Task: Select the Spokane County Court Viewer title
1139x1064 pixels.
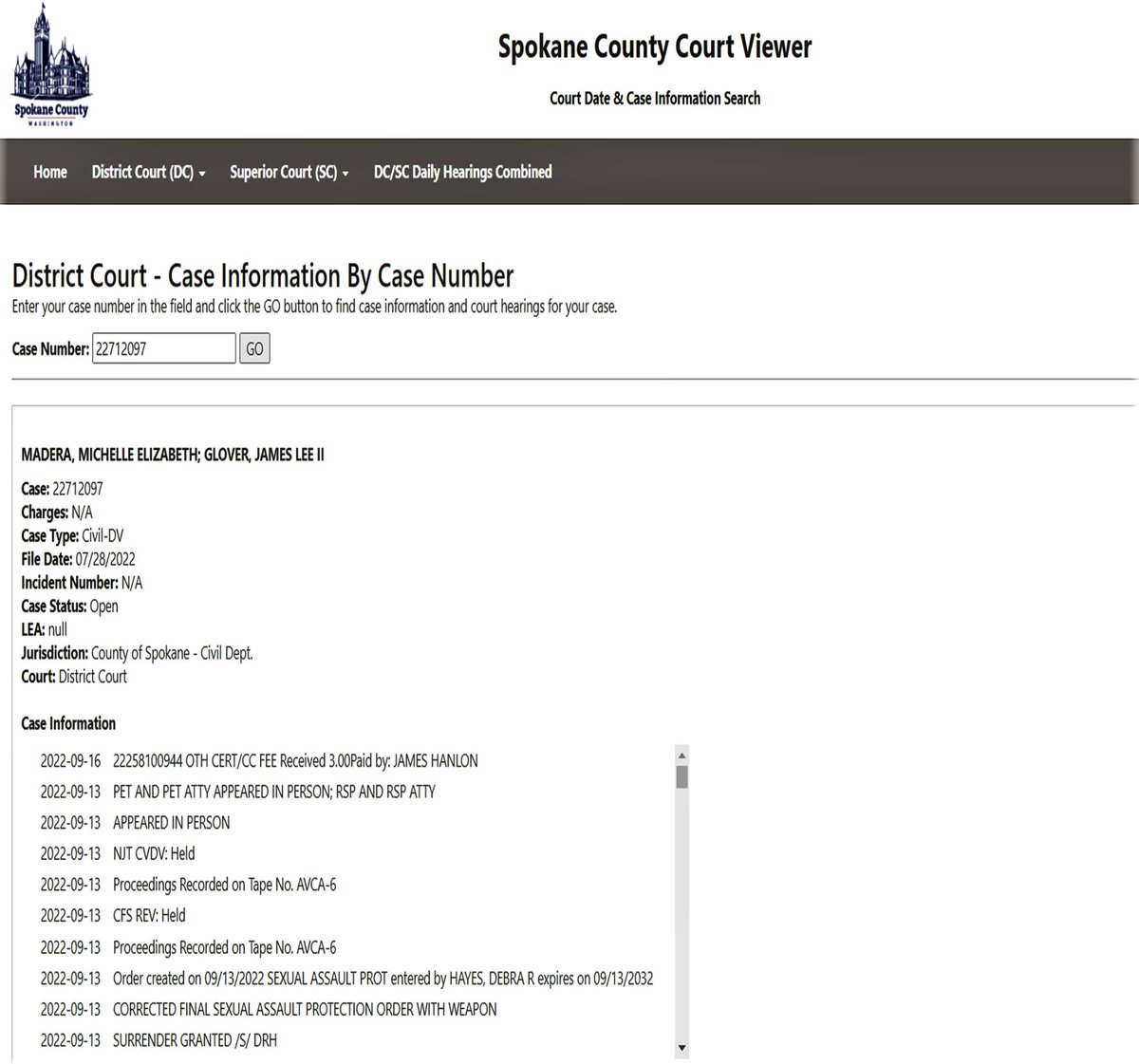Action: tap(655, 47)
